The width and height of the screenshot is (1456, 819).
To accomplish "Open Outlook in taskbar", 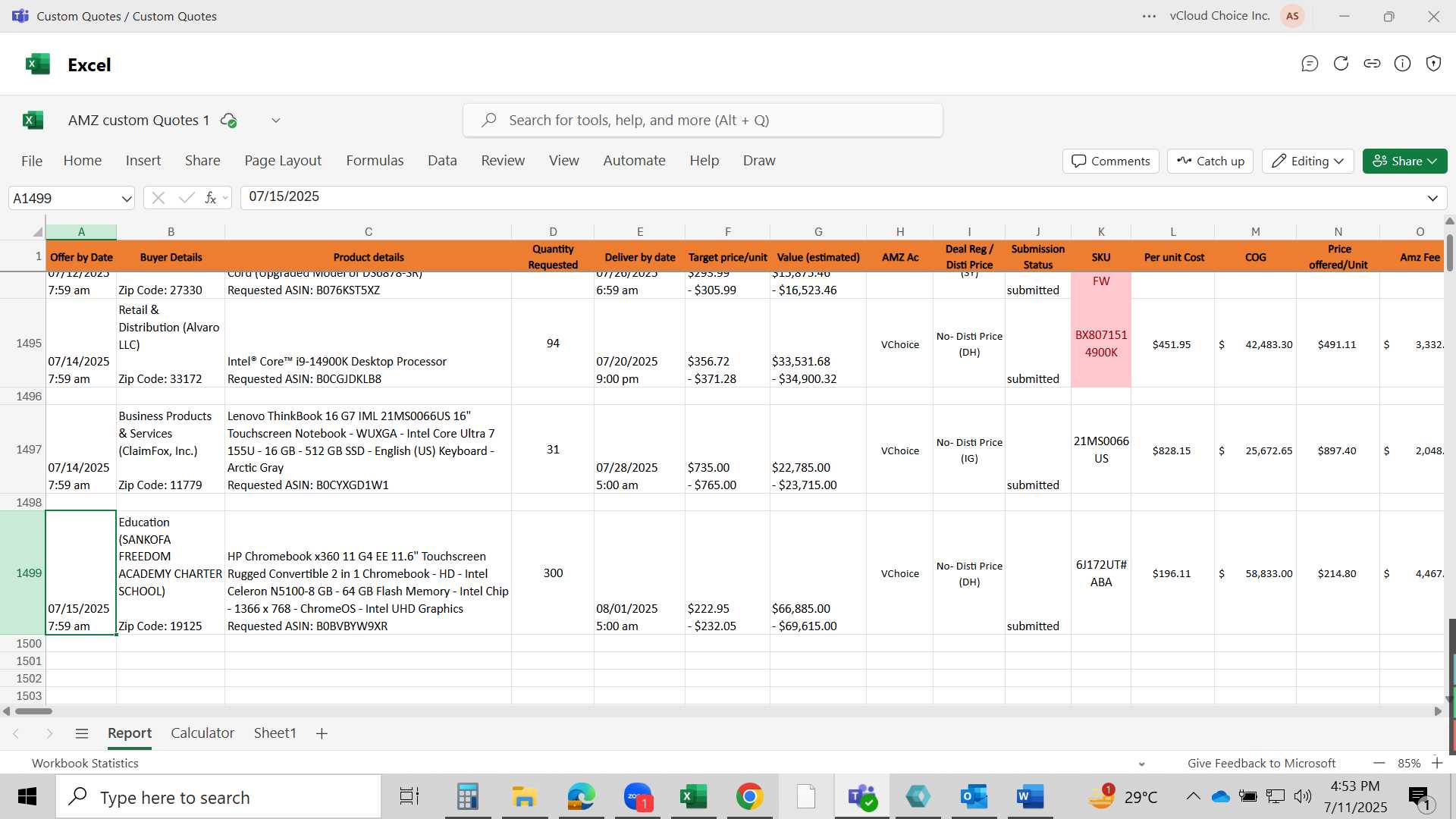I will point(974,797).
